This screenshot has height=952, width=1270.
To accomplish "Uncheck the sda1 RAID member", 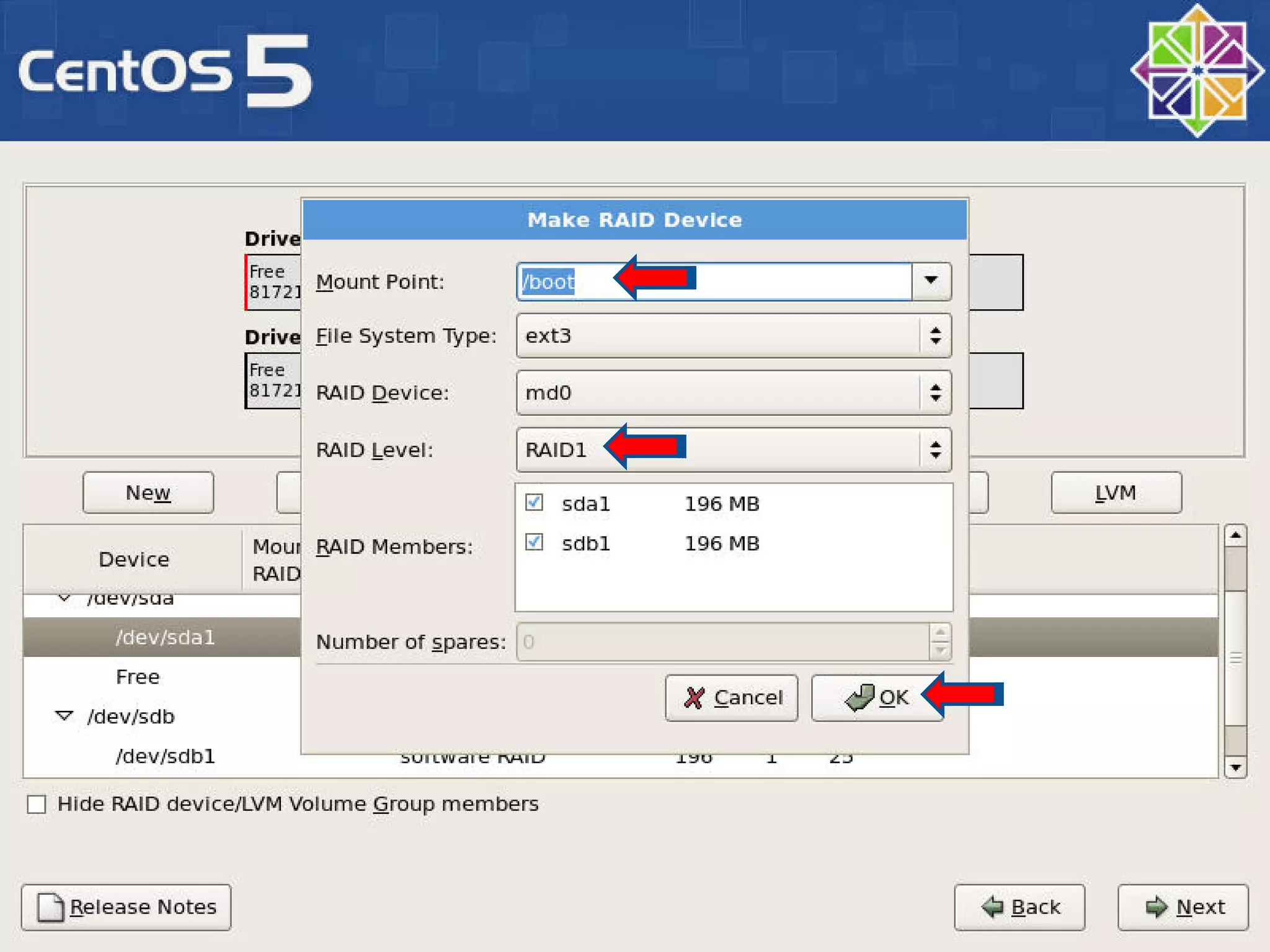I will pyautogui.click(x=534, y=502).
